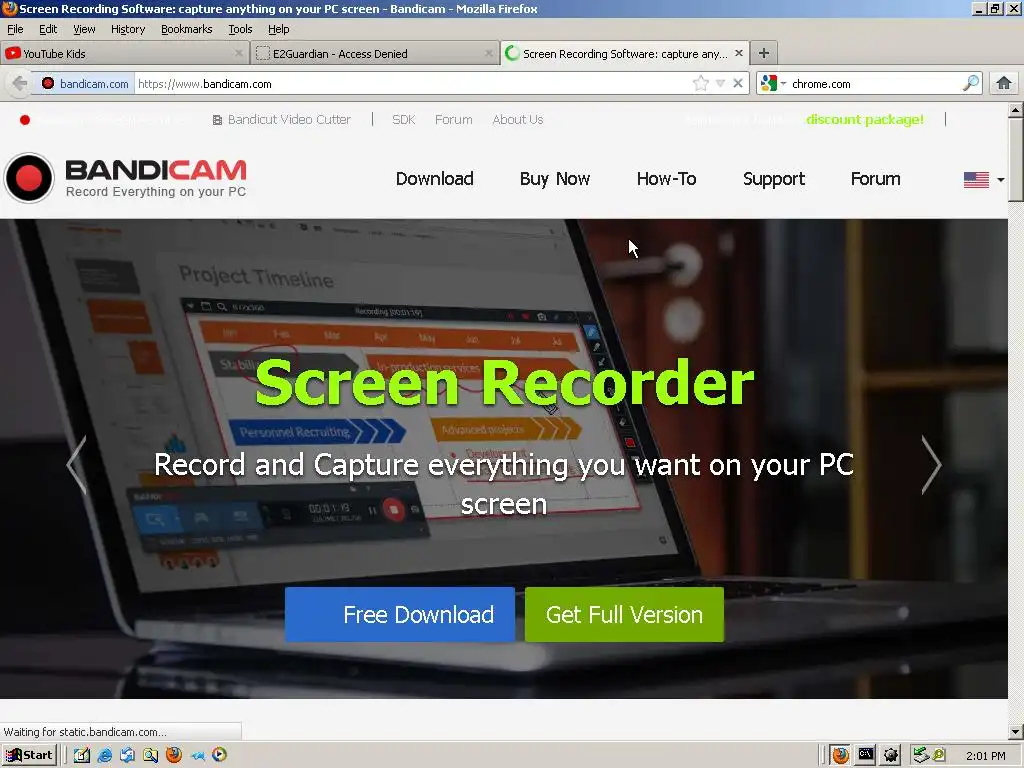Viewport: 1024px width, 768px height.
Task: Open the Help menu
Action: click(x=279, y=29)
